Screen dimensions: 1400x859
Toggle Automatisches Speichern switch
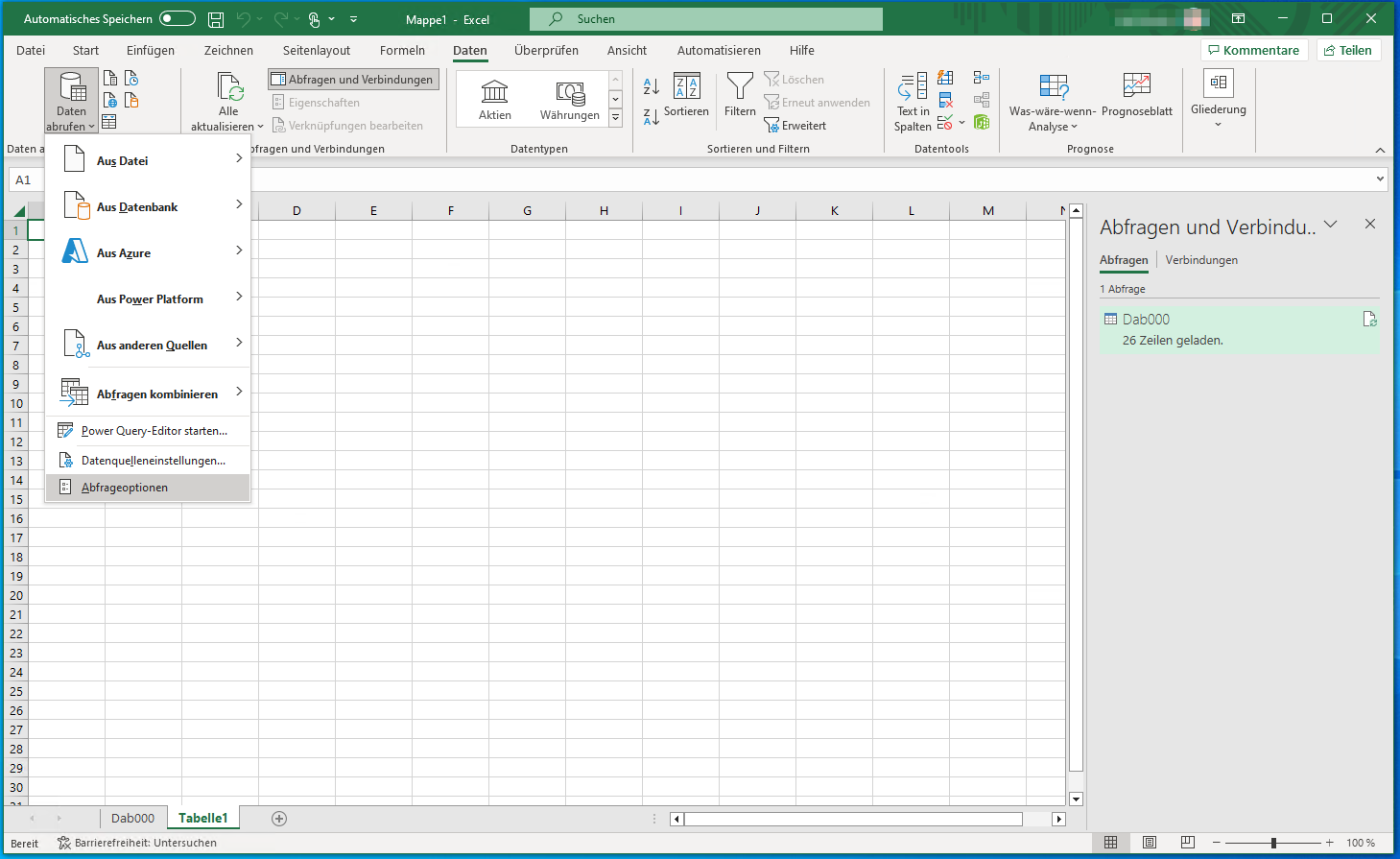pos(178,19)
